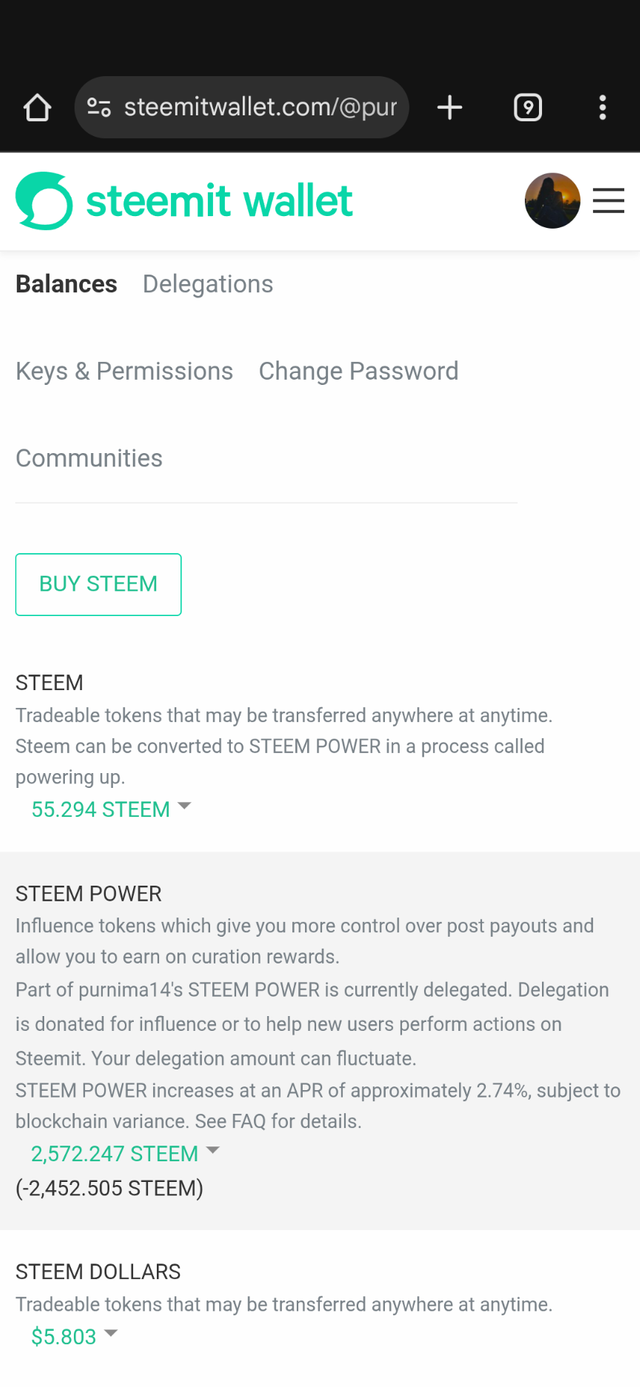Expand the $5.803 Steem Dollars dropdown
Image resolution: width=640 pixels, height=1387 pixels.
[74, 1336]
